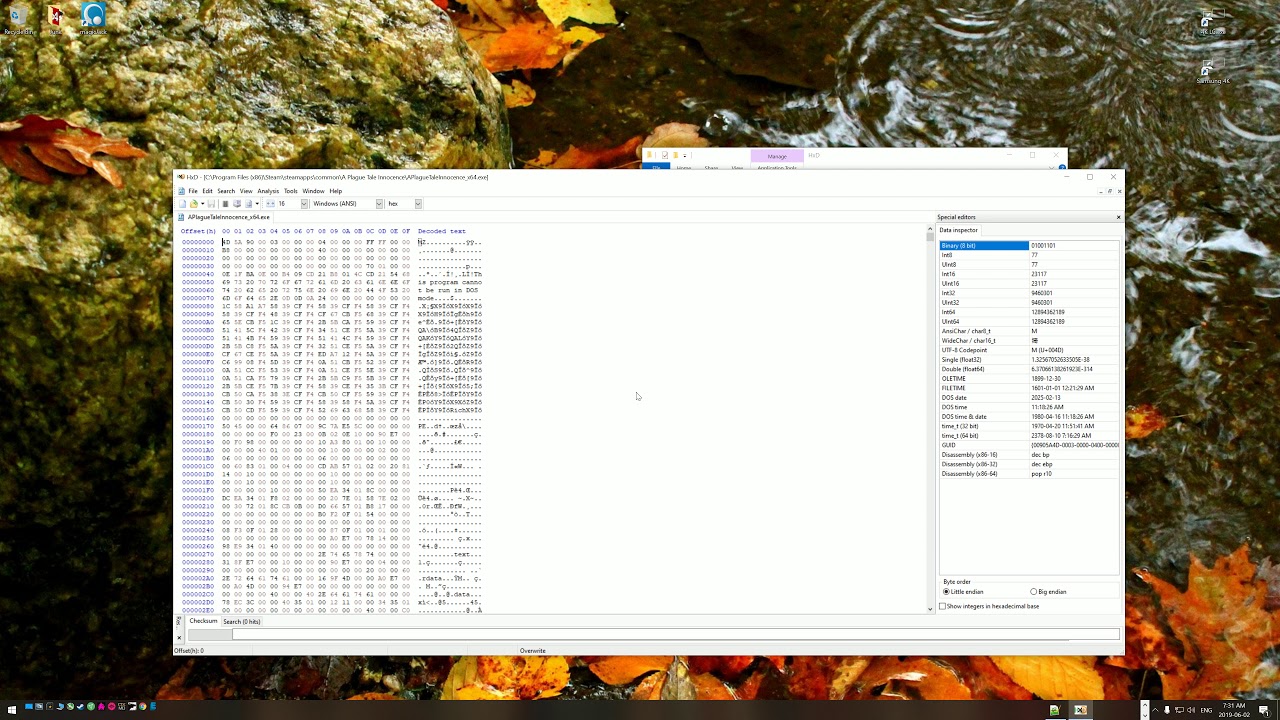Close the bottom results panel
Screen dimensions: 1280x720
(179, 636)
